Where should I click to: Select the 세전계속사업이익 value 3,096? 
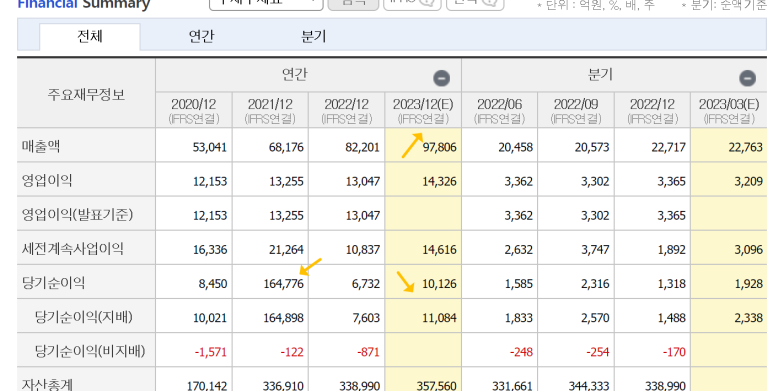(x=748, y=250)
